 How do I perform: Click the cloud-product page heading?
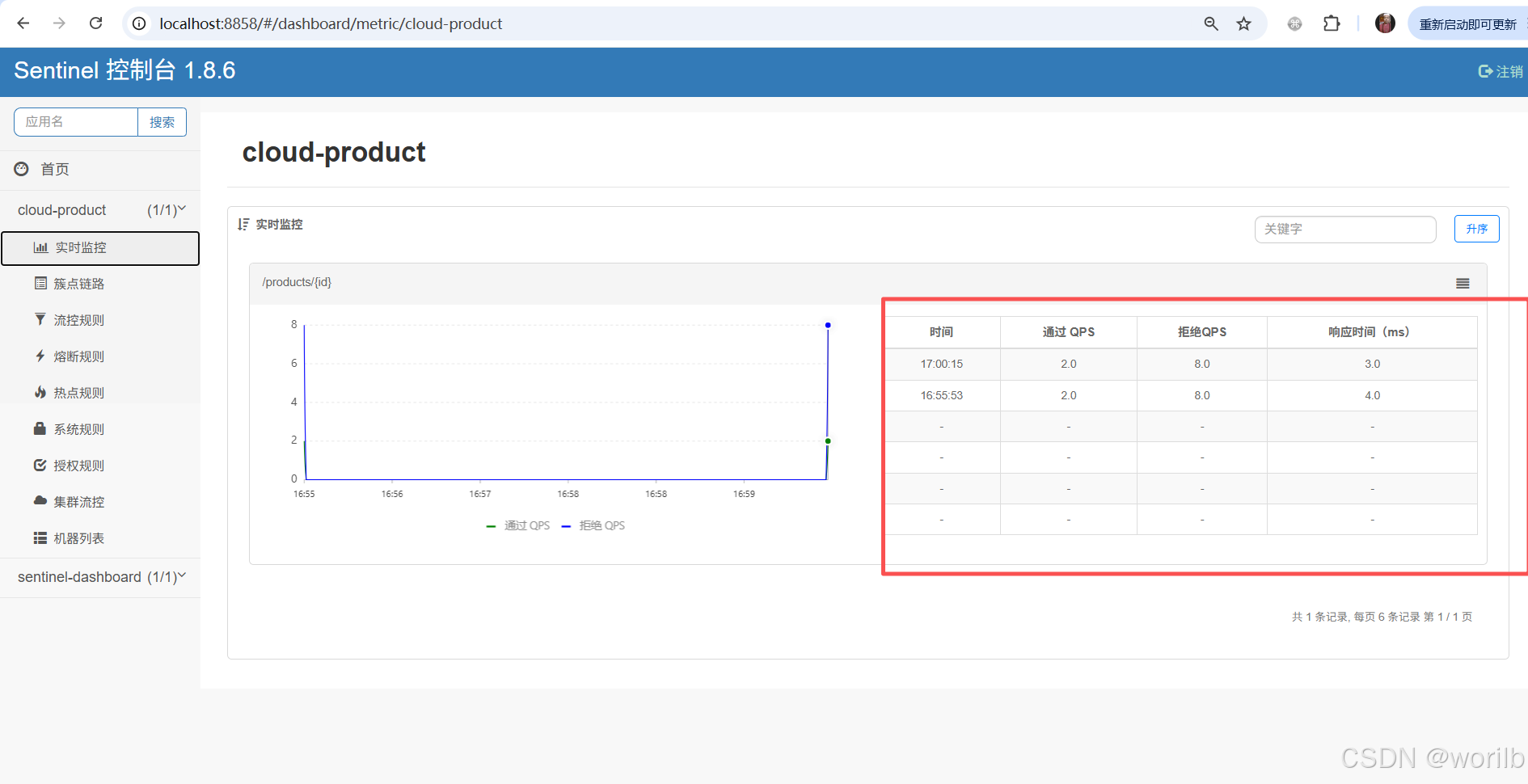point(334,152)
